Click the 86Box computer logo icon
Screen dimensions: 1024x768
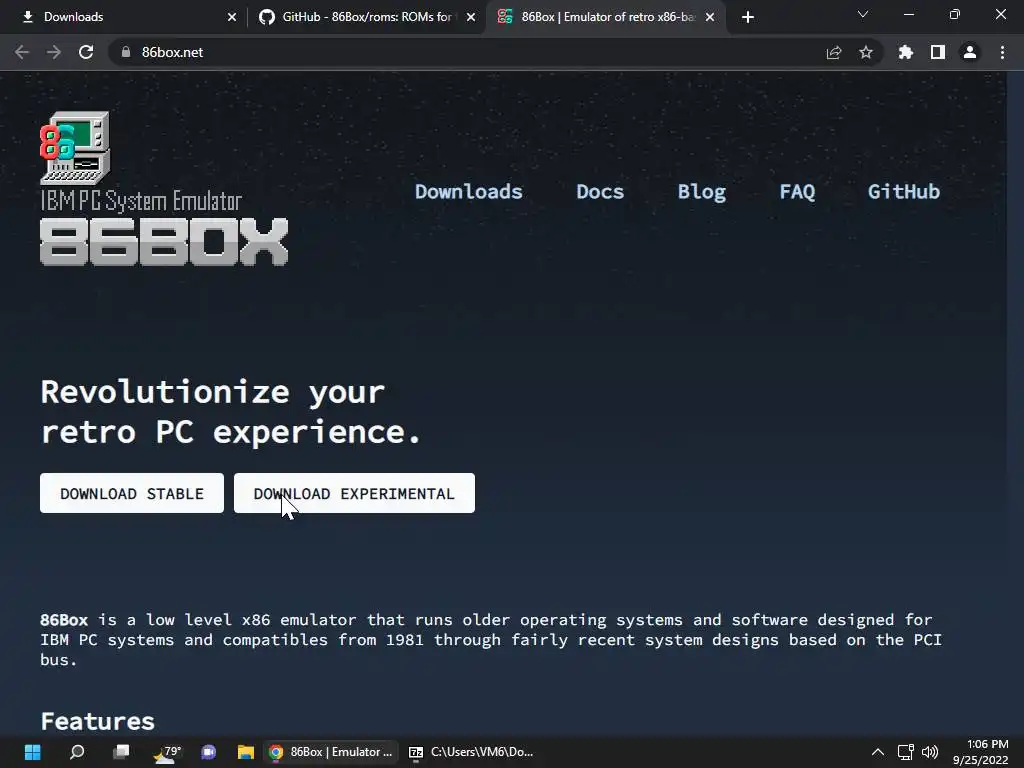coord(75,148)
